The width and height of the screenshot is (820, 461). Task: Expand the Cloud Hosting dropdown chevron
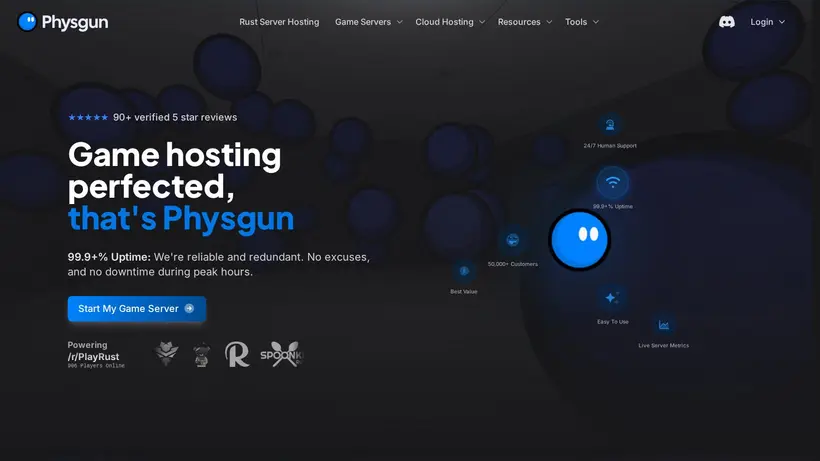click(482, 22)
